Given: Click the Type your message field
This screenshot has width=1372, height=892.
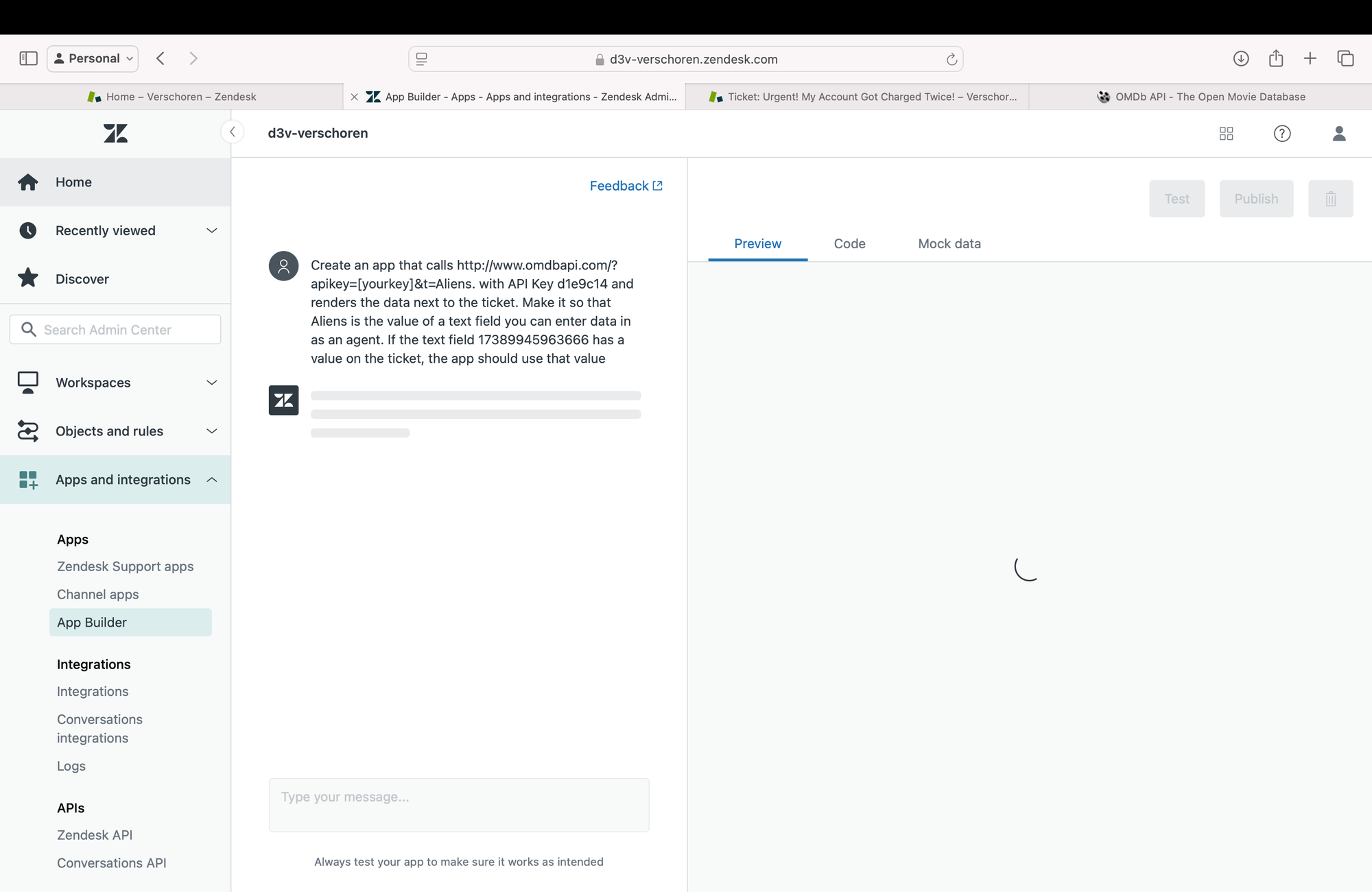Looking at the screenshot, I should click(459, 805).
